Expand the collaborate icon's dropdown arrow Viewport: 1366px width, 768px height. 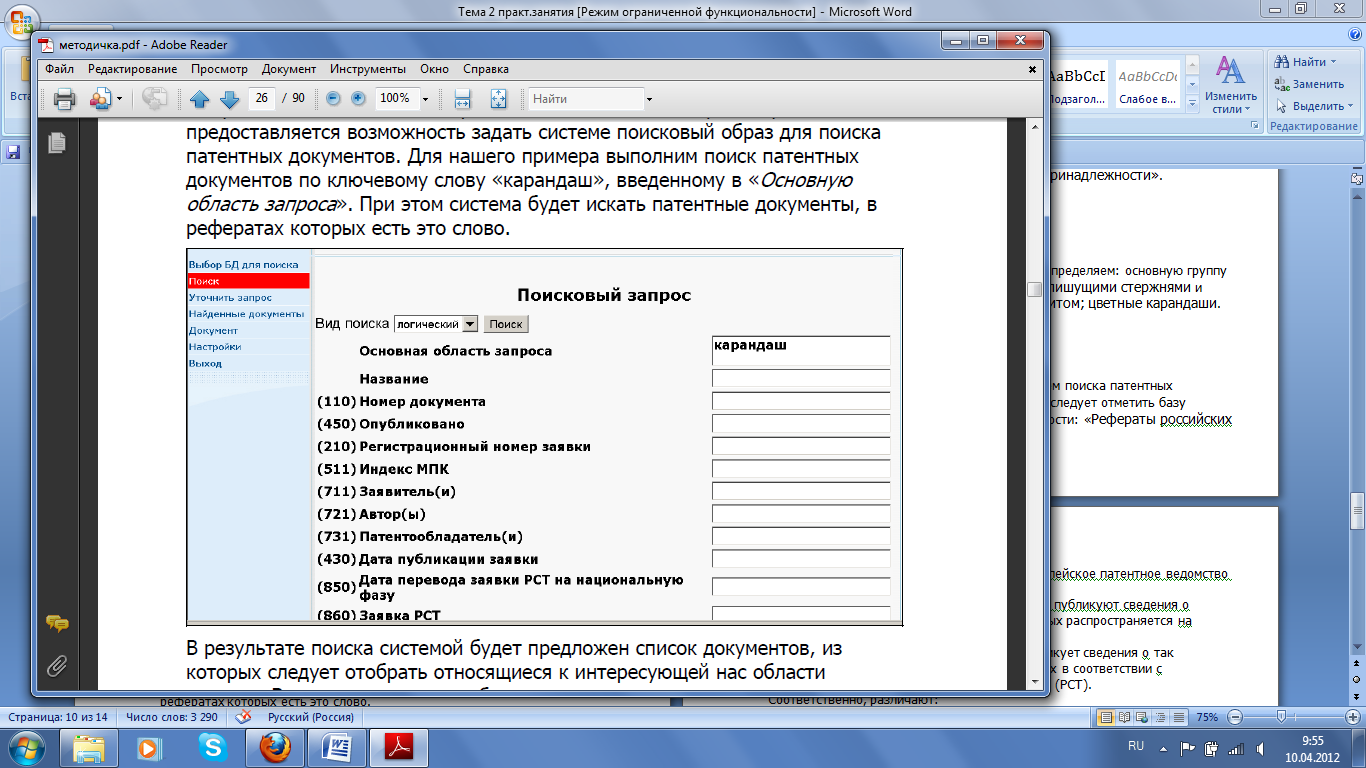(119, 99)
